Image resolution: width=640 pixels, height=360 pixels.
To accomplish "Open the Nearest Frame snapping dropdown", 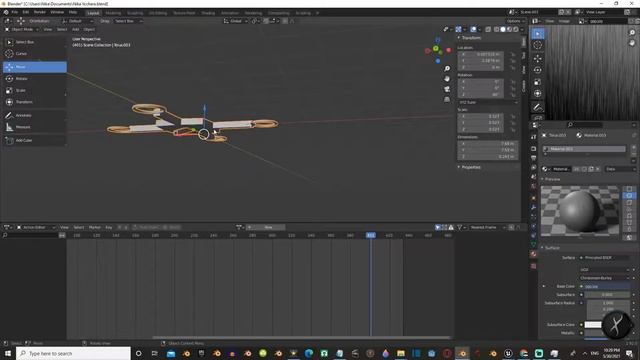I will [487, 227].
